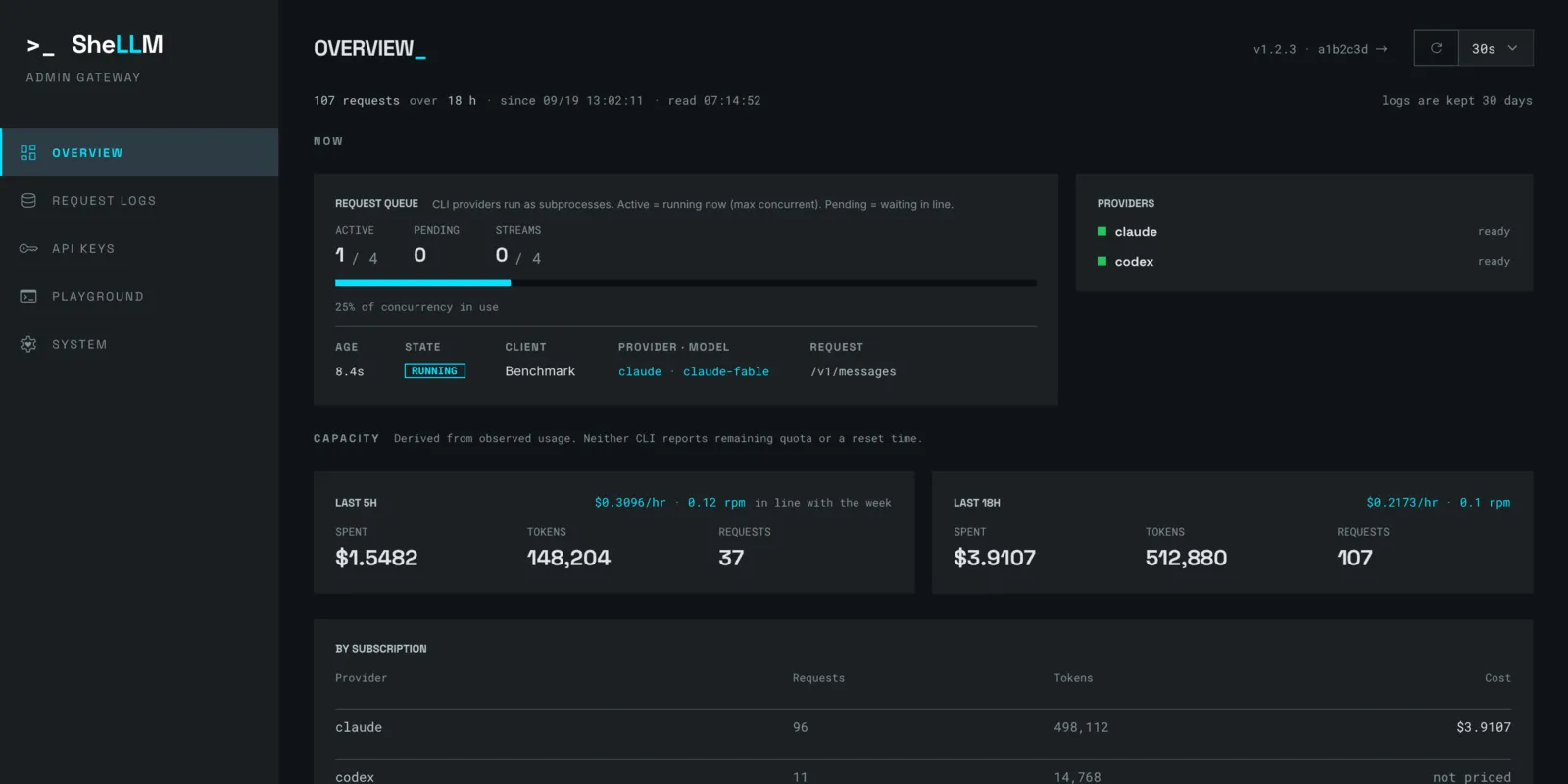Image resolution: width=1568 pixels, height=784 pixels.
Task: Click the Request Logs database icon
Action: [x=28, y=201]
